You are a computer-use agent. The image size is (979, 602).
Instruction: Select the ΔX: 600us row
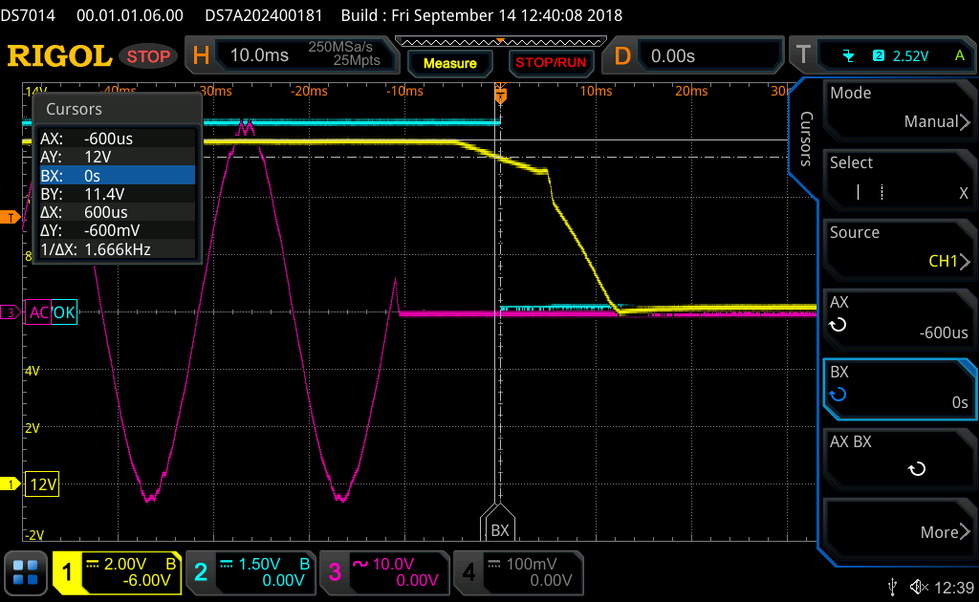117,212
